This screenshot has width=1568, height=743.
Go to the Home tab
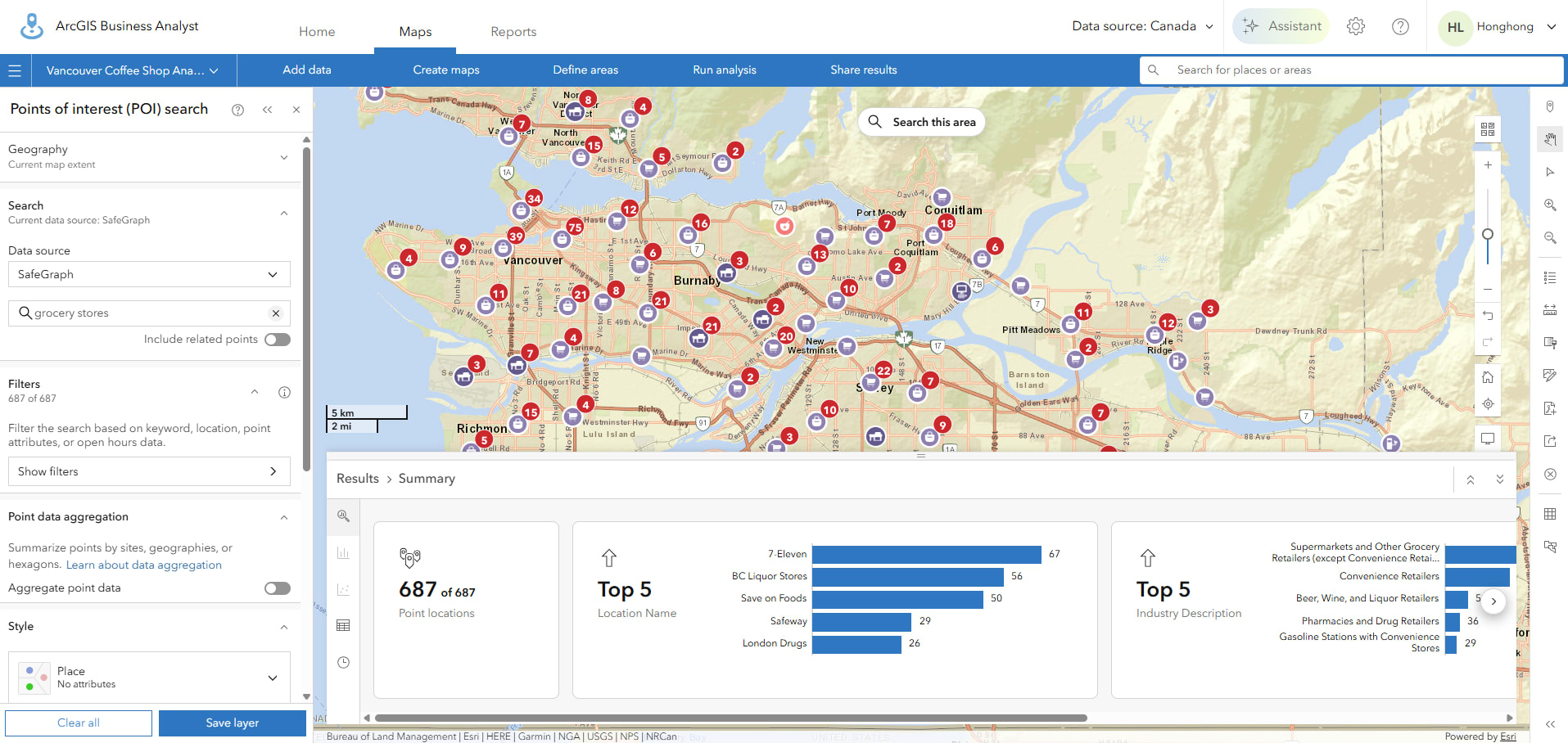(x=317, y=31)
